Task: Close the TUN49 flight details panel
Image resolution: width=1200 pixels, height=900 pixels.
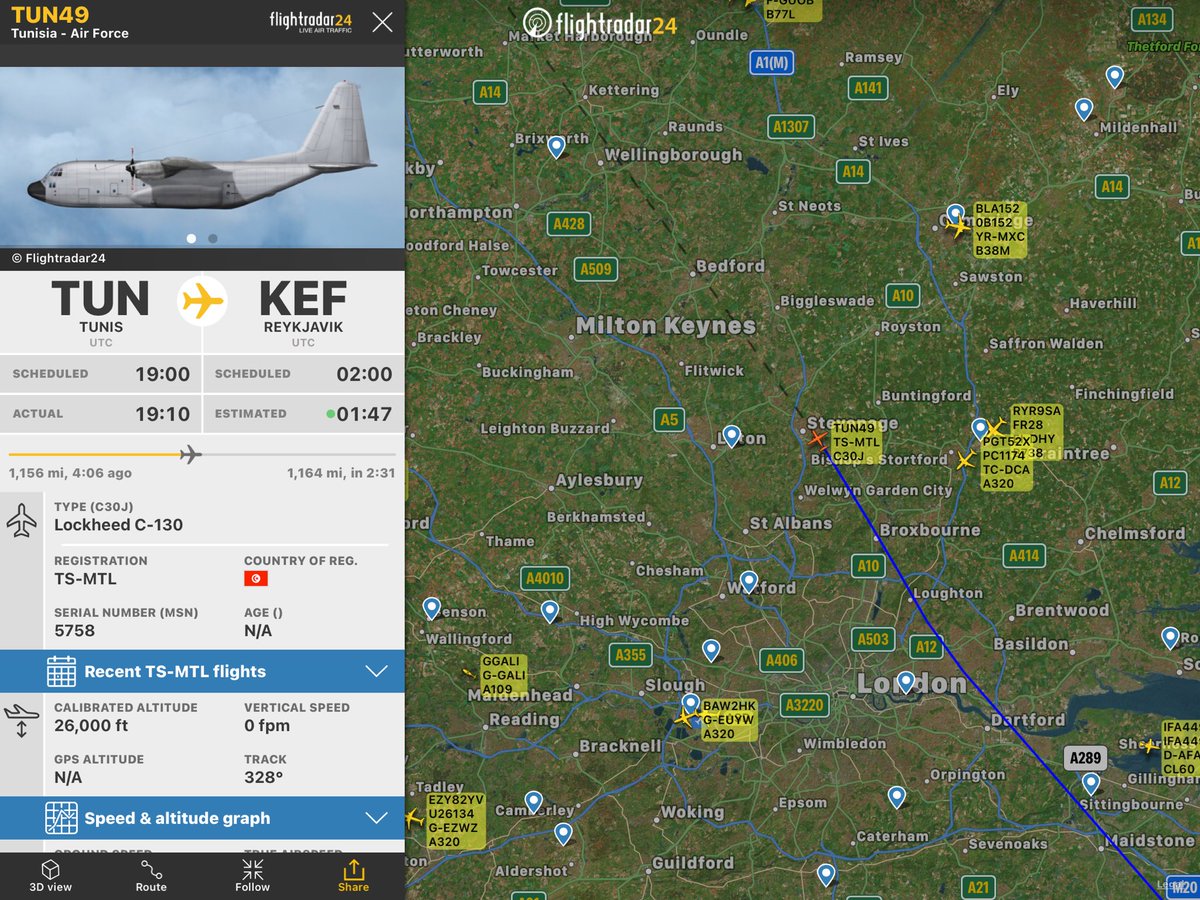Action: [382, 22]
